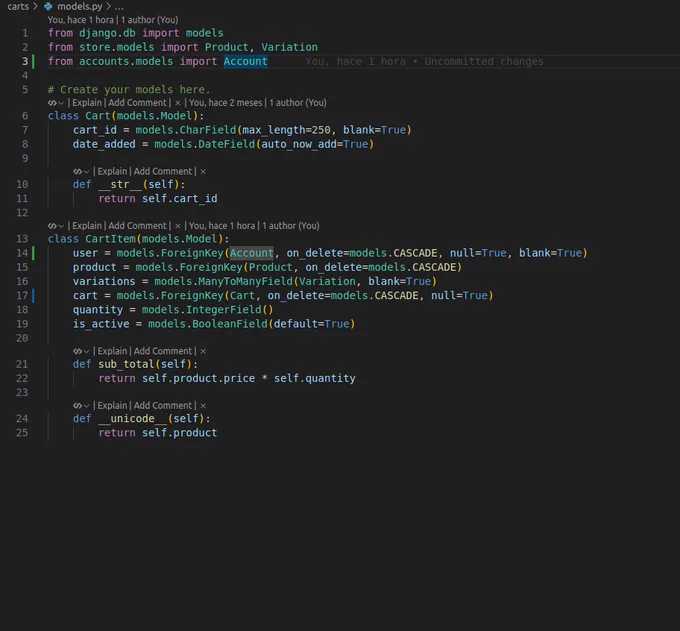This screenshot has width=680, height=631.
Task: Dismiss code lens above class CartItem
Action: 178,226
